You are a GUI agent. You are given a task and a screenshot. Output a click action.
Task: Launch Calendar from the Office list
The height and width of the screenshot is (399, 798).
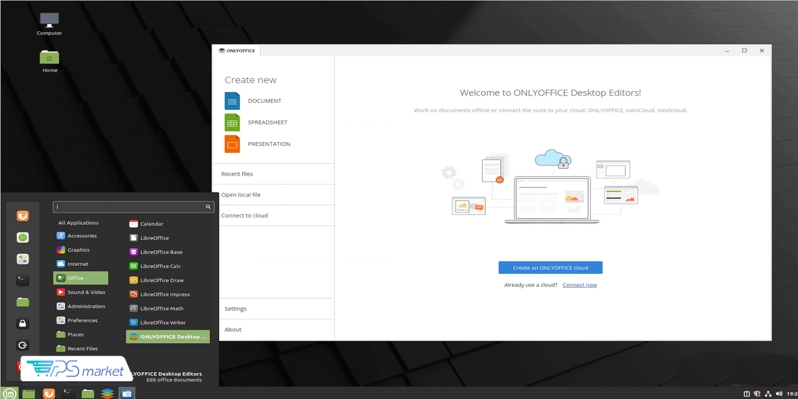coord(168,224)
